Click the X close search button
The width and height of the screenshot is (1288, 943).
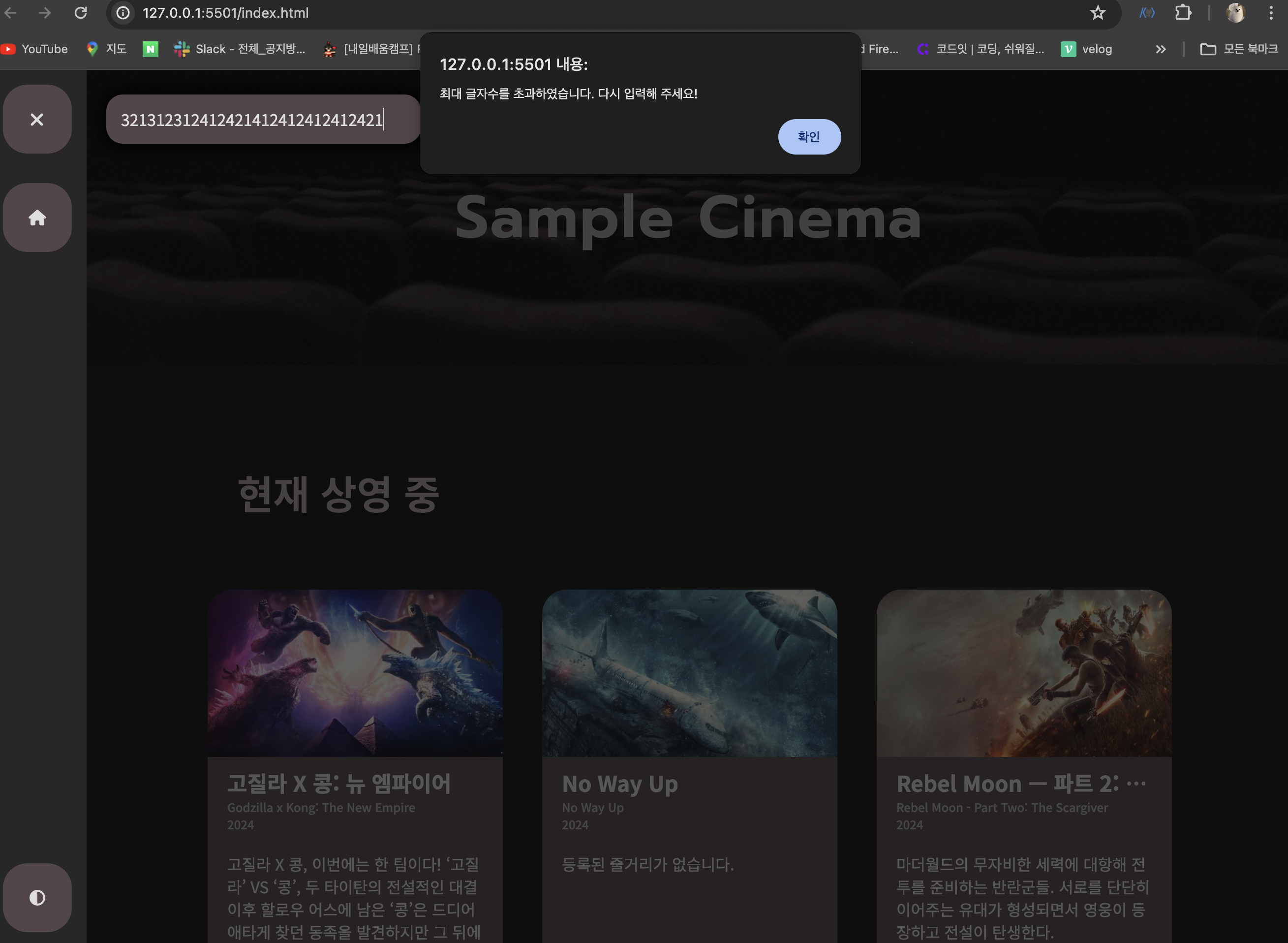point(37,119)
